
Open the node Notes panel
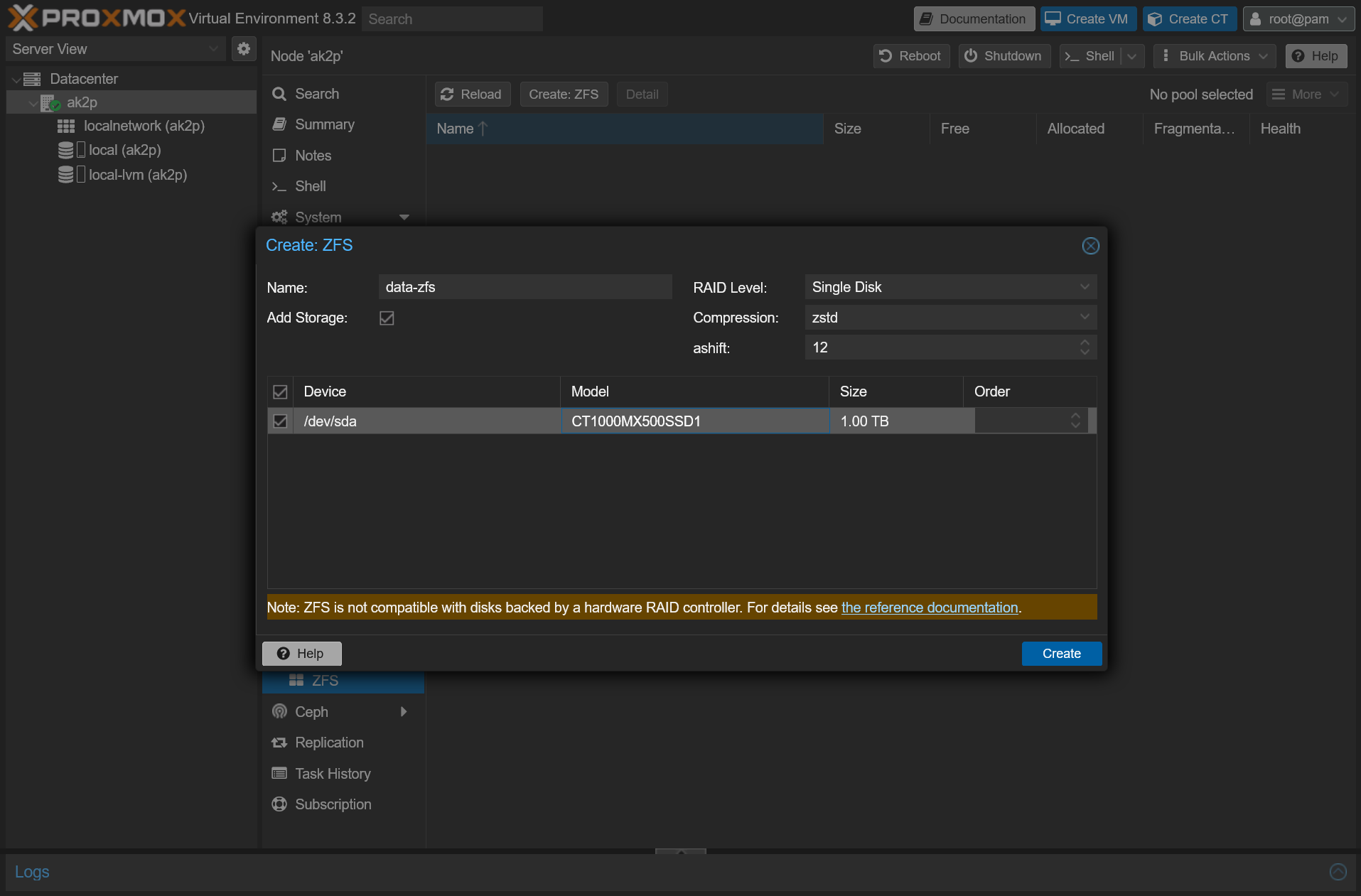pyautogui.click(x=313, y=156)
